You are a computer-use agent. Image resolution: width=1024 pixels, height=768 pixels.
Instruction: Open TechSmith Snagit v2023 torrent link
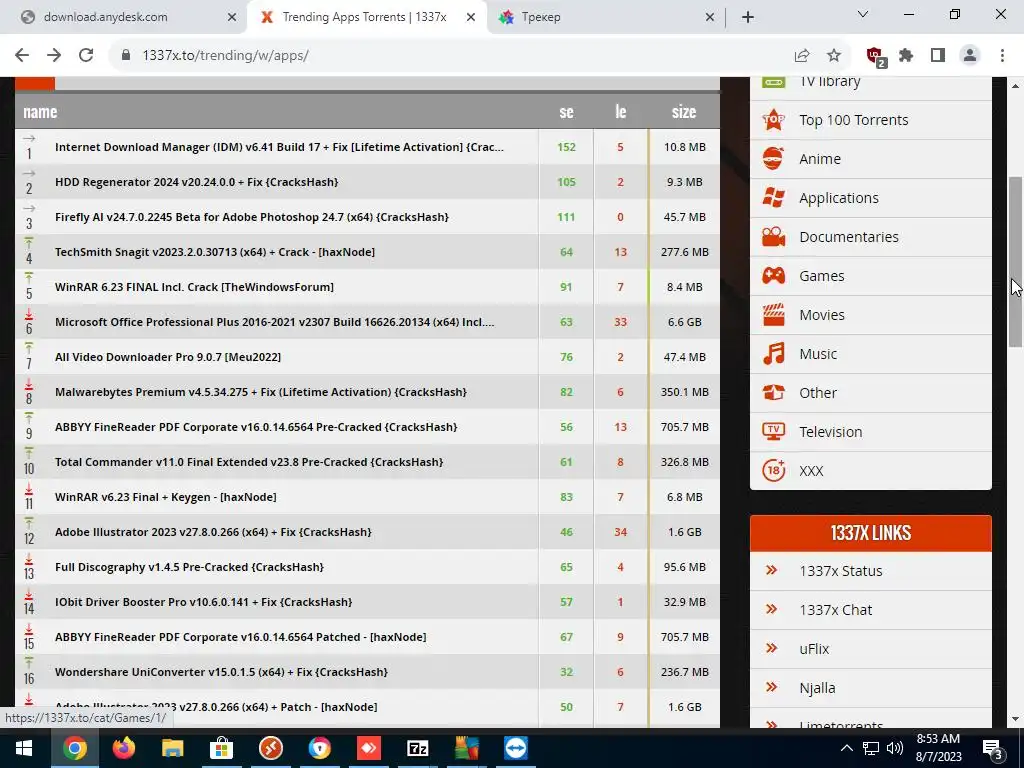(215, 252)
